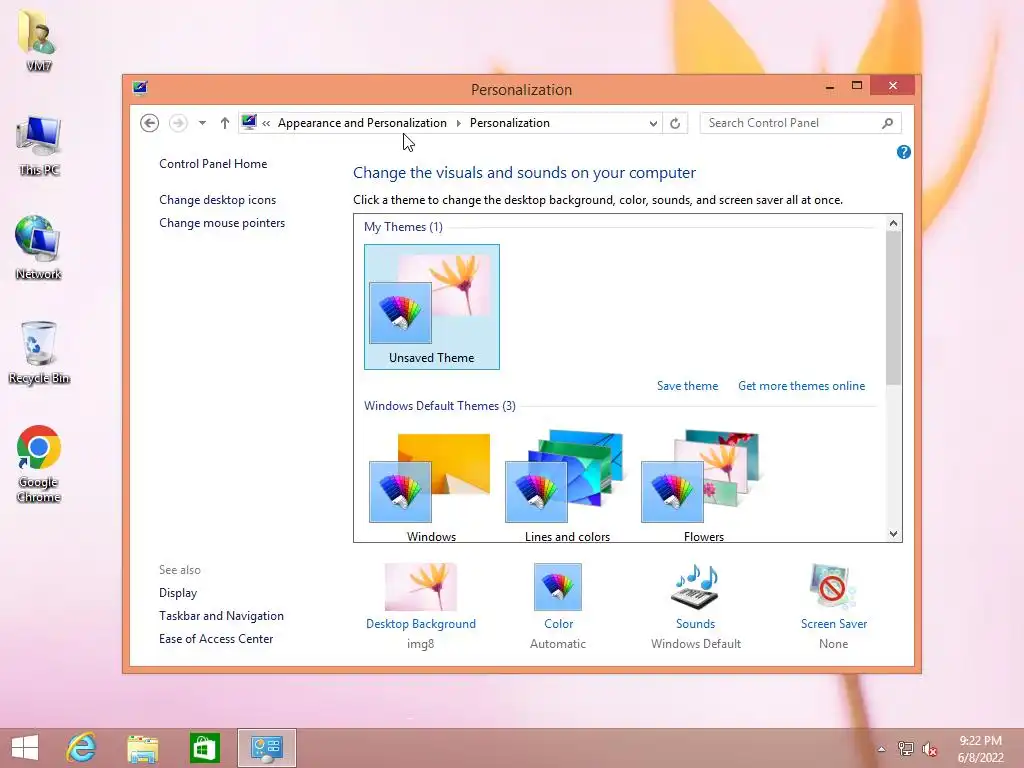Open the recent locations dropdown arrow

(202, 123)
